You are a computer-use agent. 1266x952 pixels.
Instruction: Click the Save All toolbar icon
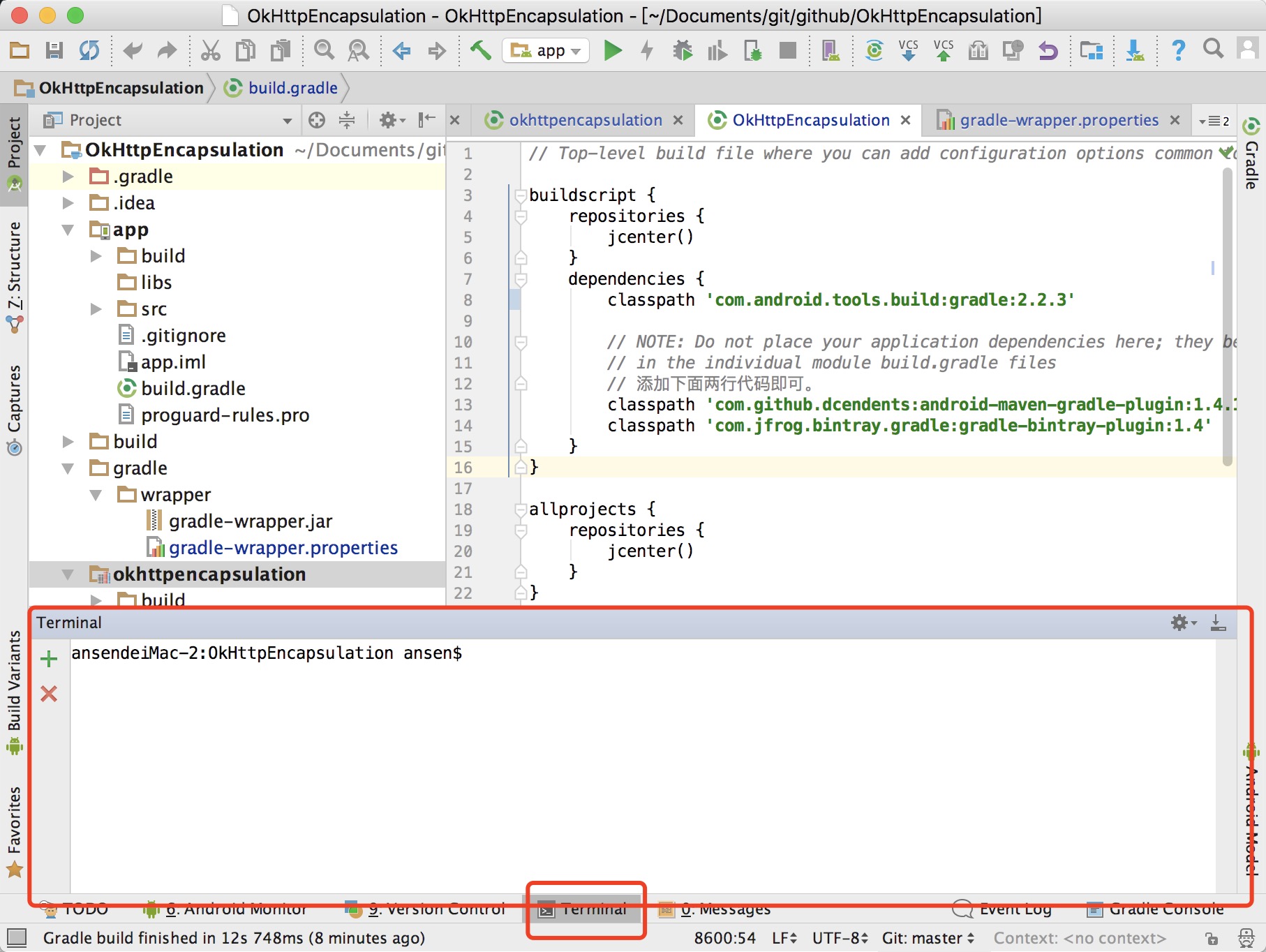[54, 50]
